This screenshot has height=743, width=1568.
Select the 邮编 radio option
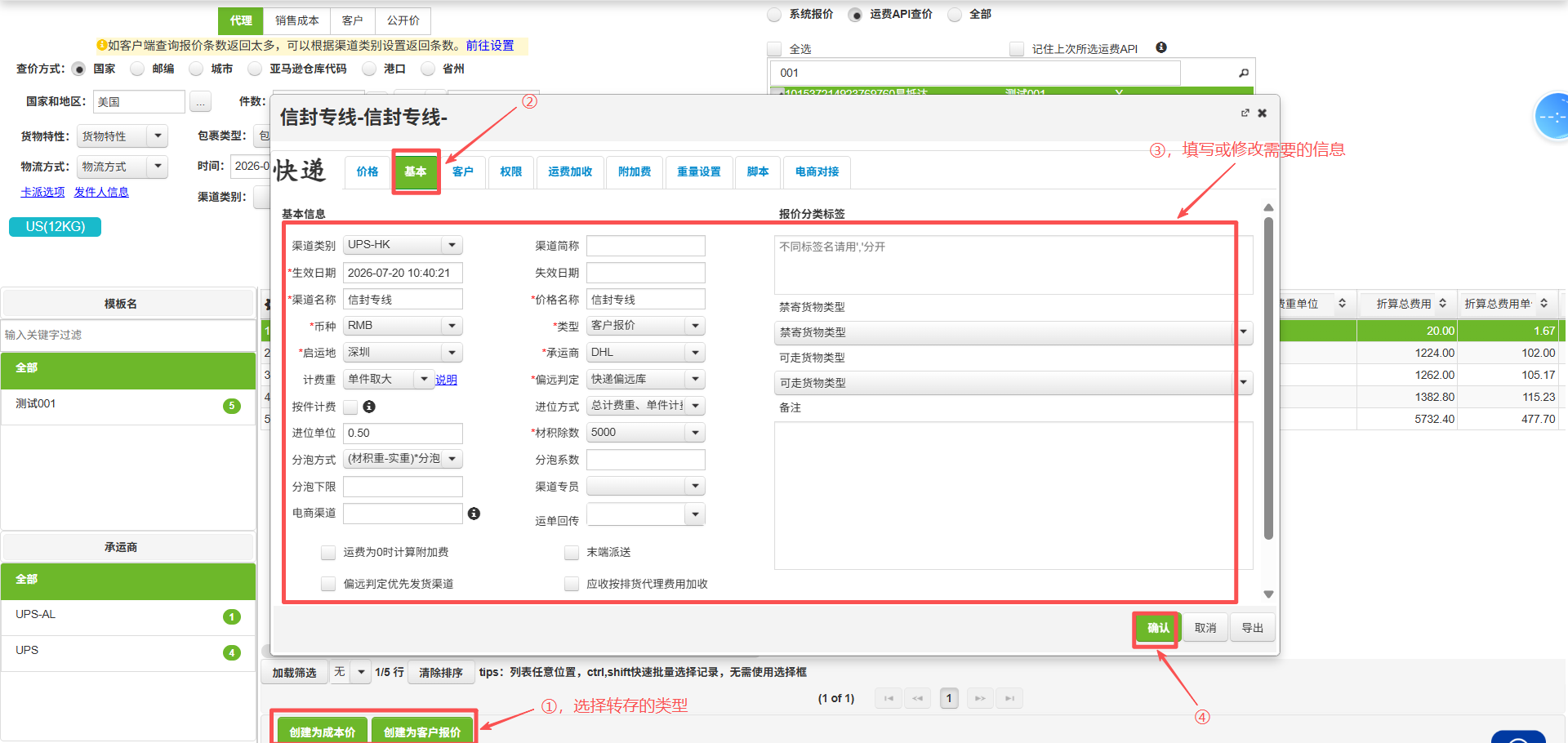click(137, 69)
